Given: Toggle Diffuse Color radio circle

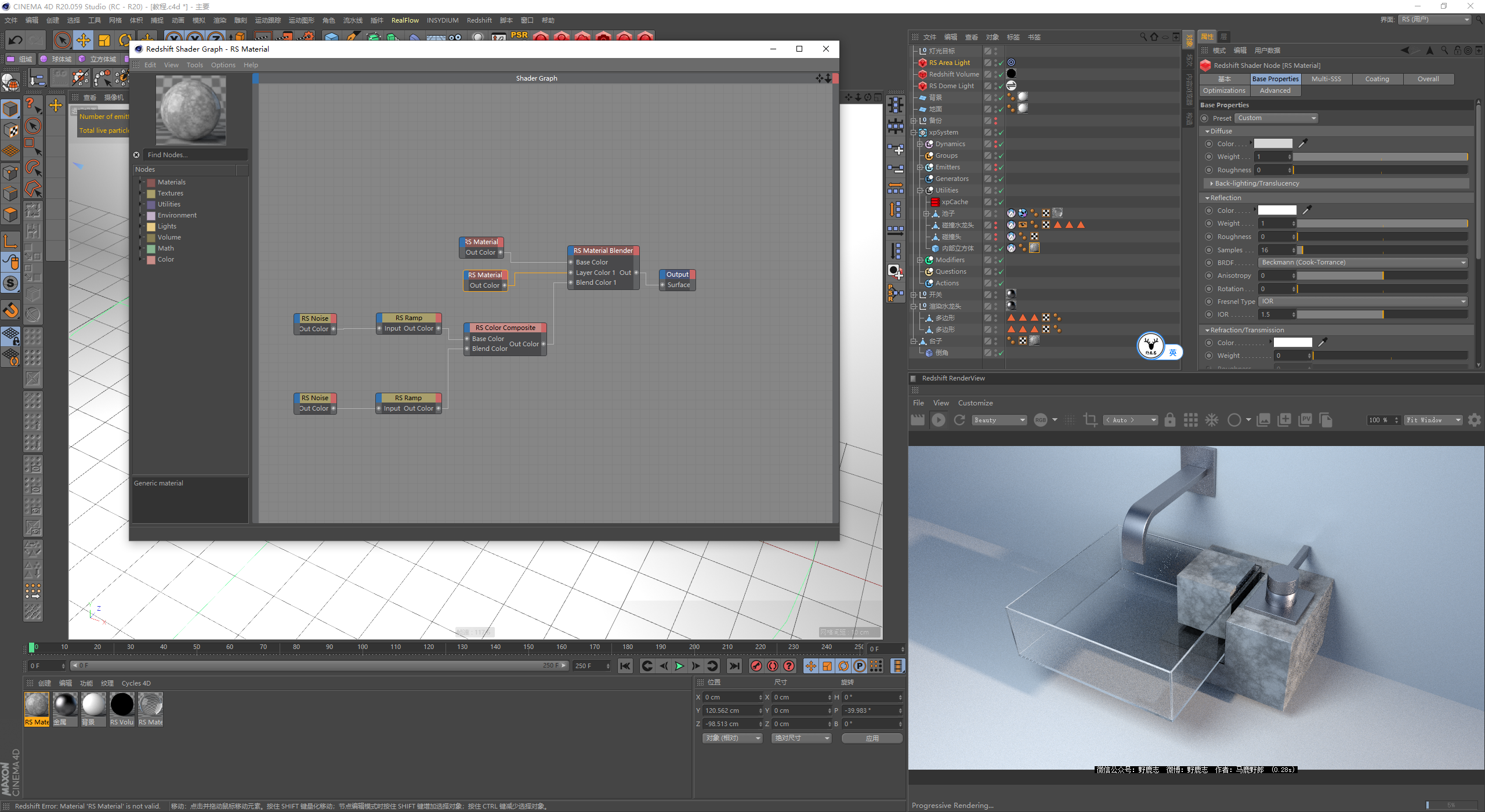Looking at the screenshot, I should [x=1209, y=144].
